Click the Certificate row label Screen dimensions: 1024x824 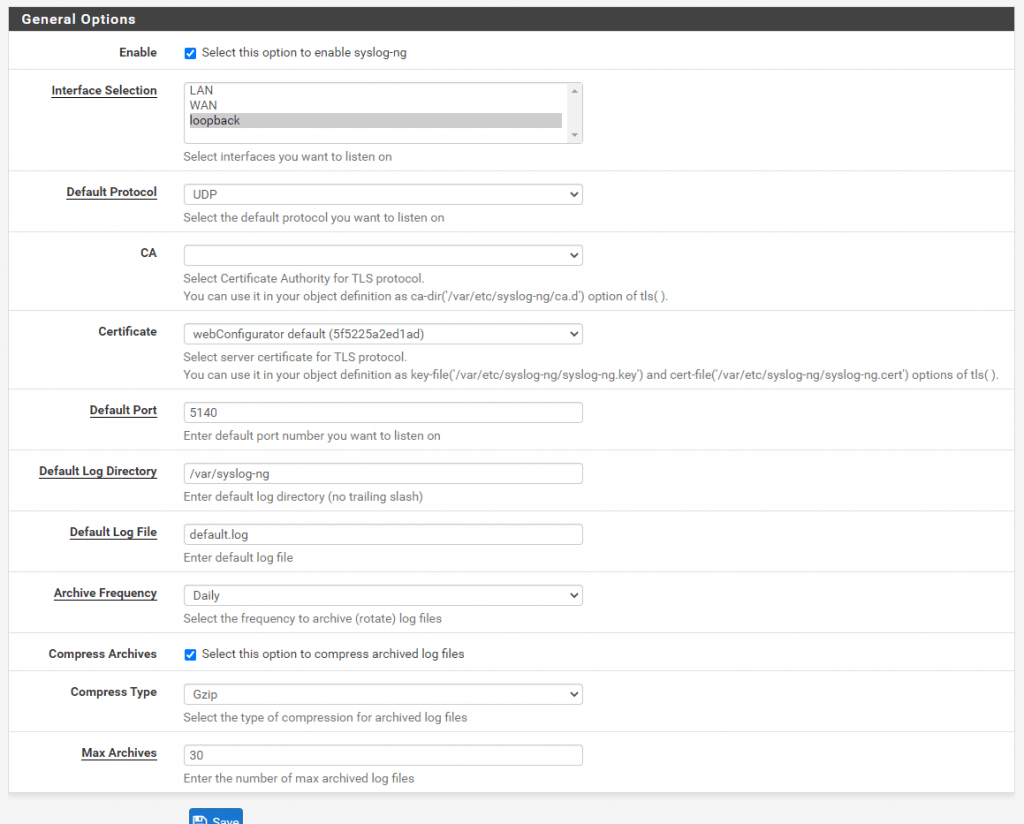coord(127,332)
